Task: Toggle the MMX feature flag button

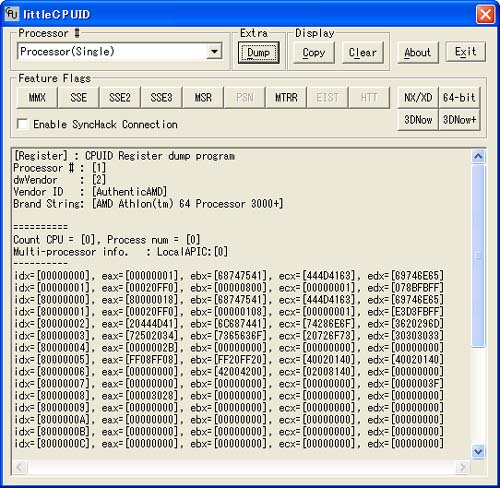Action: pyautogui.click(x=37, y=98)
